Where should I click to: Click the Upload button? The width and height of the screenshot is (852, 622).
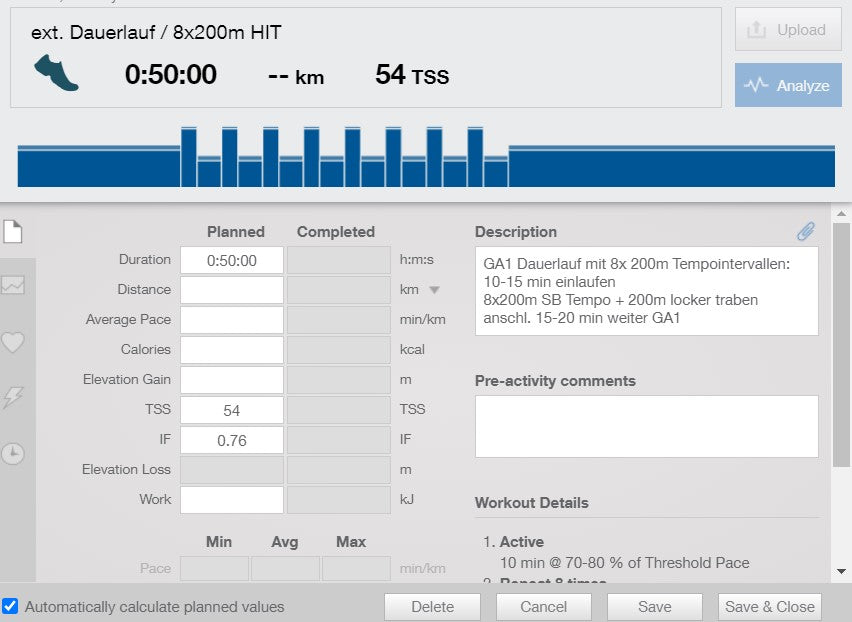[788, 30]
